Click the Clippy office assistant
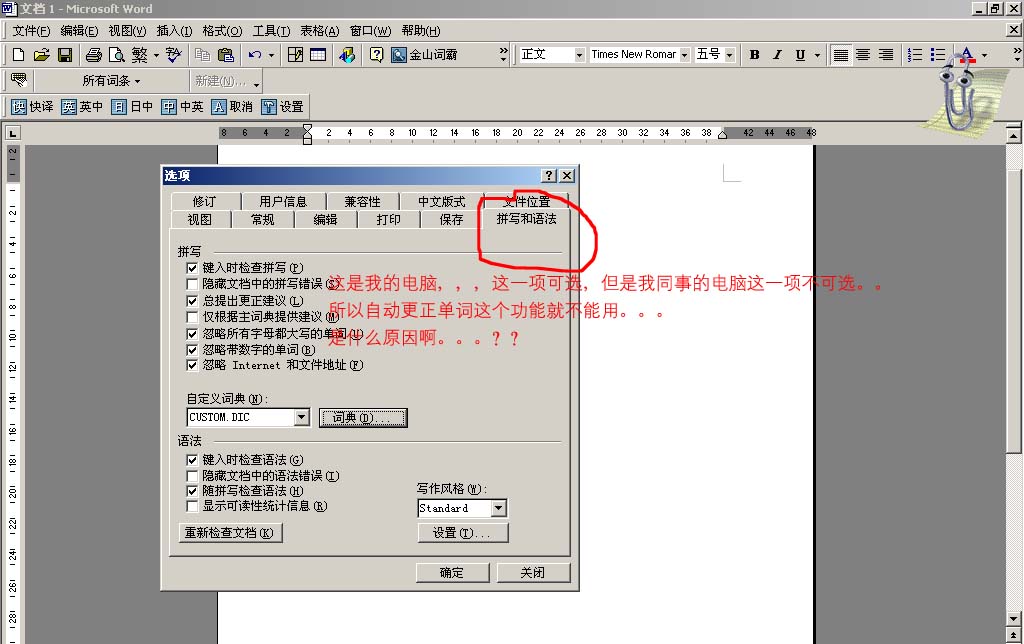 point(959,95)
